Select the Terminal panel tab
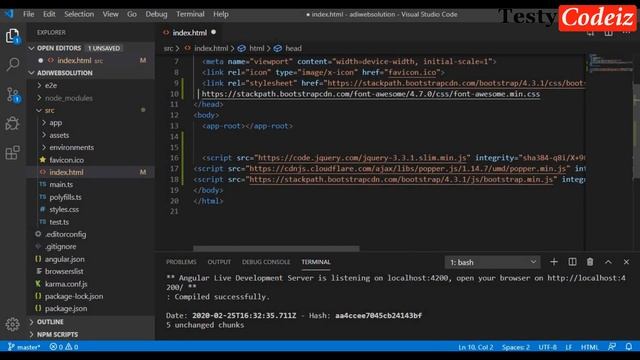 coord(316,262)
